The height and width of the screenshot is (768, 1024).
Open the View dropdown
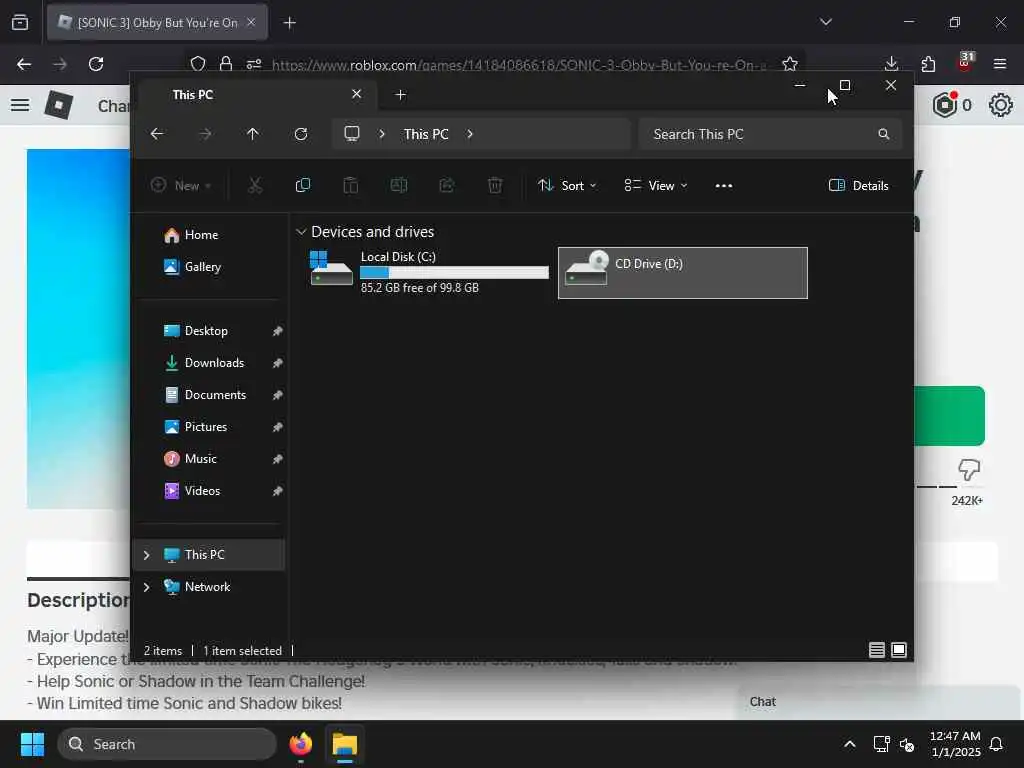click(656, 185)
